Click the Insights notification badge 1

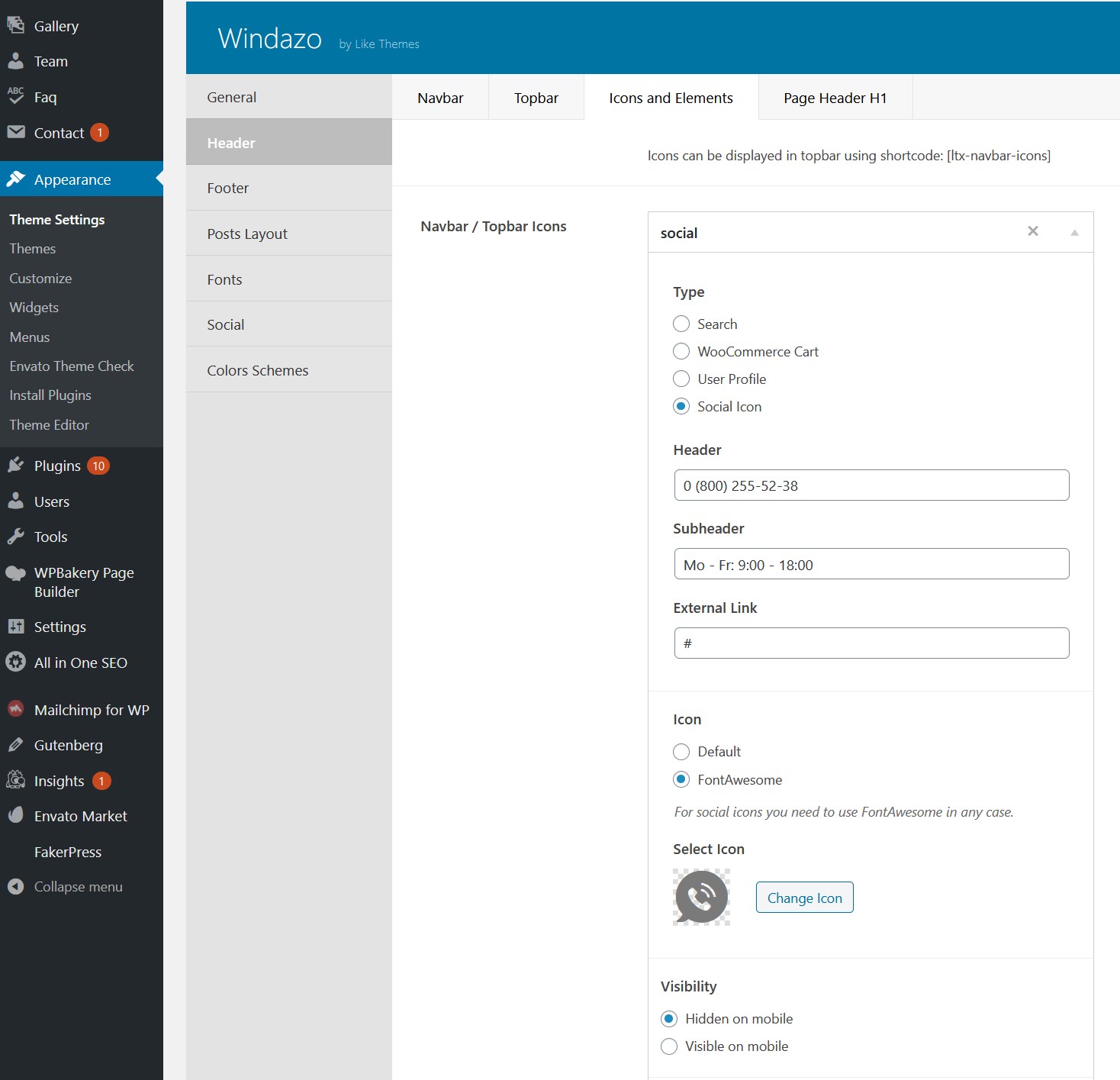point(101,781)
